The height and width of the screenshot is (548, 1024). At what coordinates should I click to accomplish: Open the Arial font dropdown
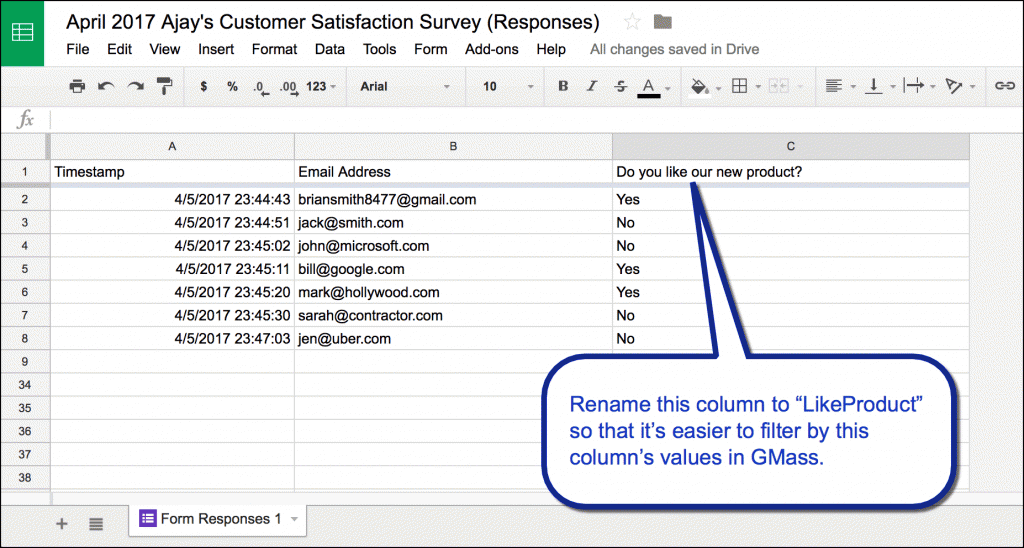(405, 87)
